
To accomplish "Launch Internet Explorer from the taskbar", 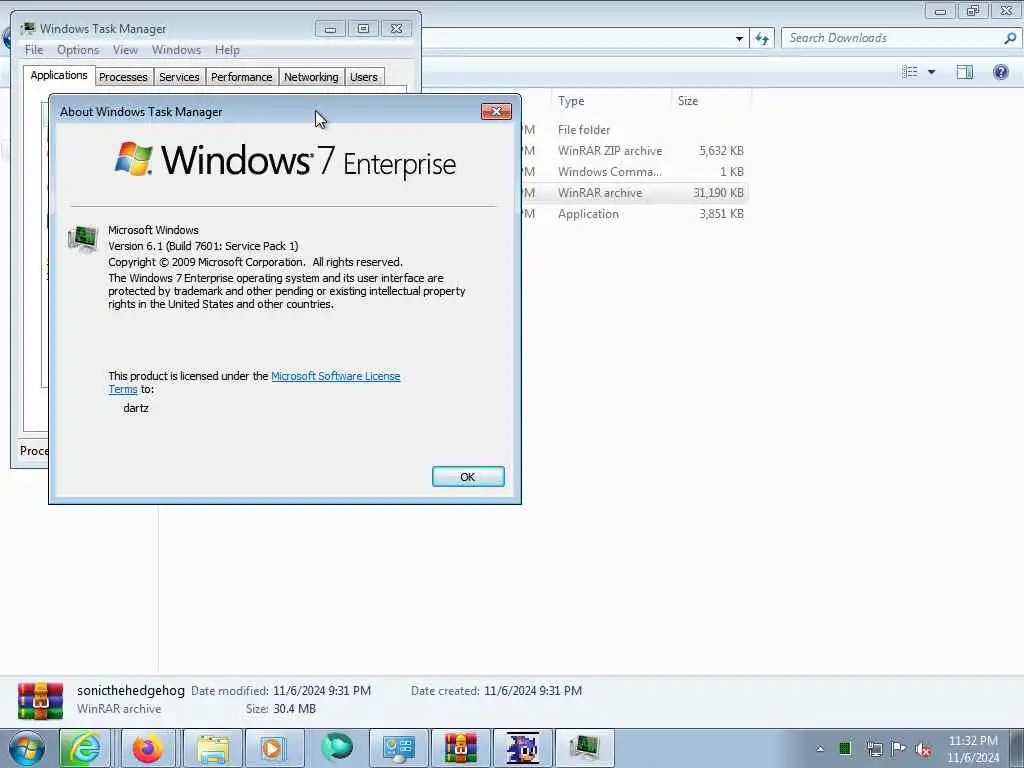I will tap(84, 748).
